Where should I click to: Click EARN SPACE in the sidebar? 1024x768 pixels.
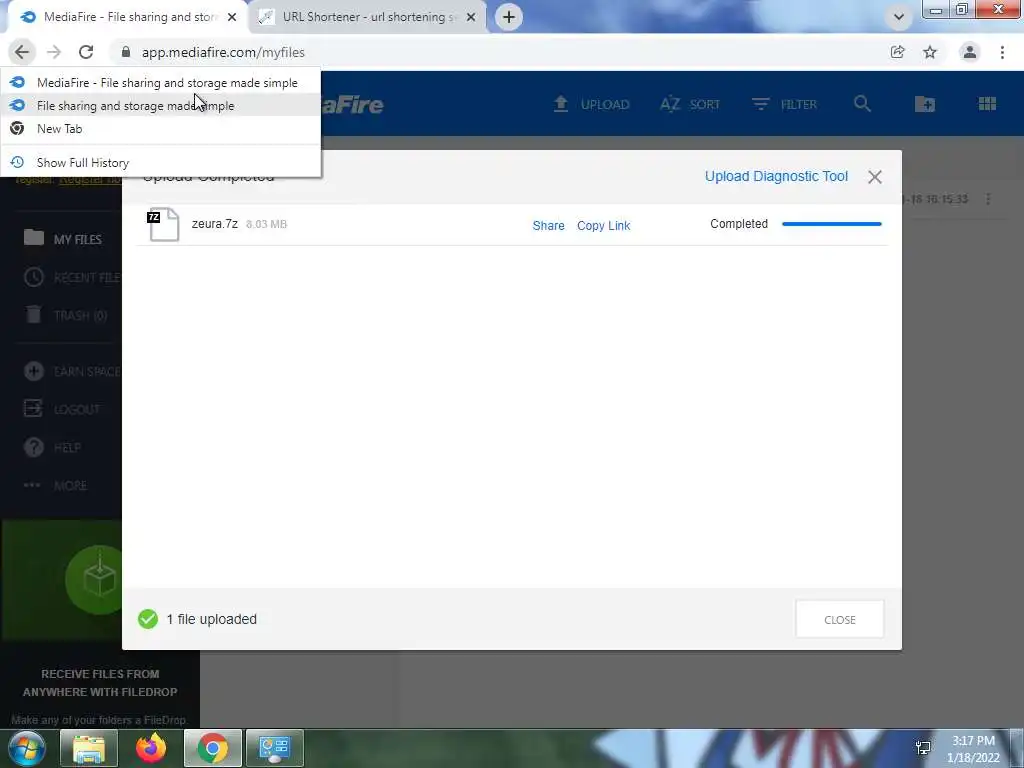(x=72, y=372)
